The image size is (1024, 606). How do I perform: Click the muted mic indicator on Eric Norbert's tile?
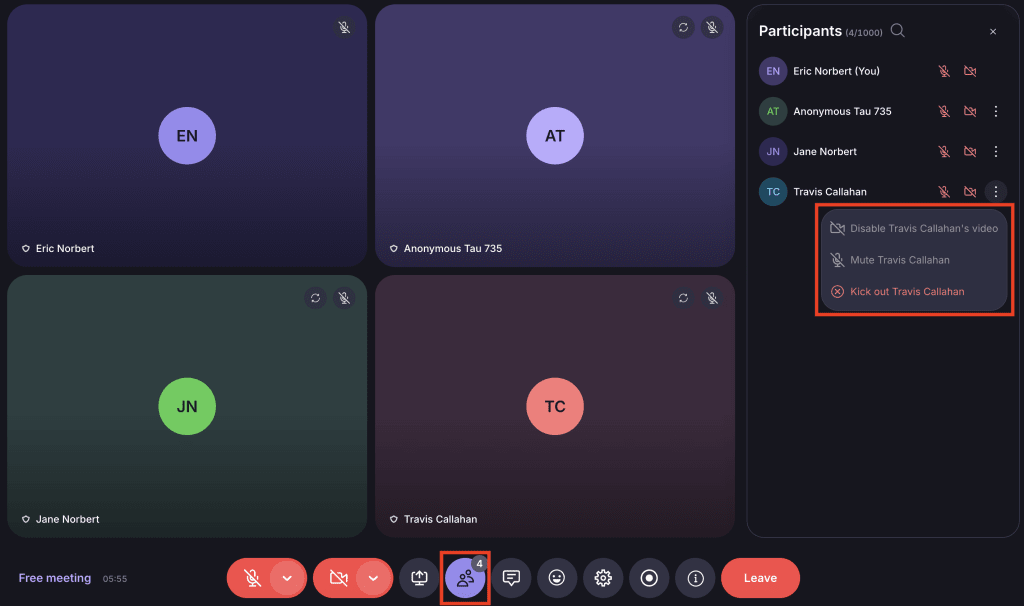344,27
